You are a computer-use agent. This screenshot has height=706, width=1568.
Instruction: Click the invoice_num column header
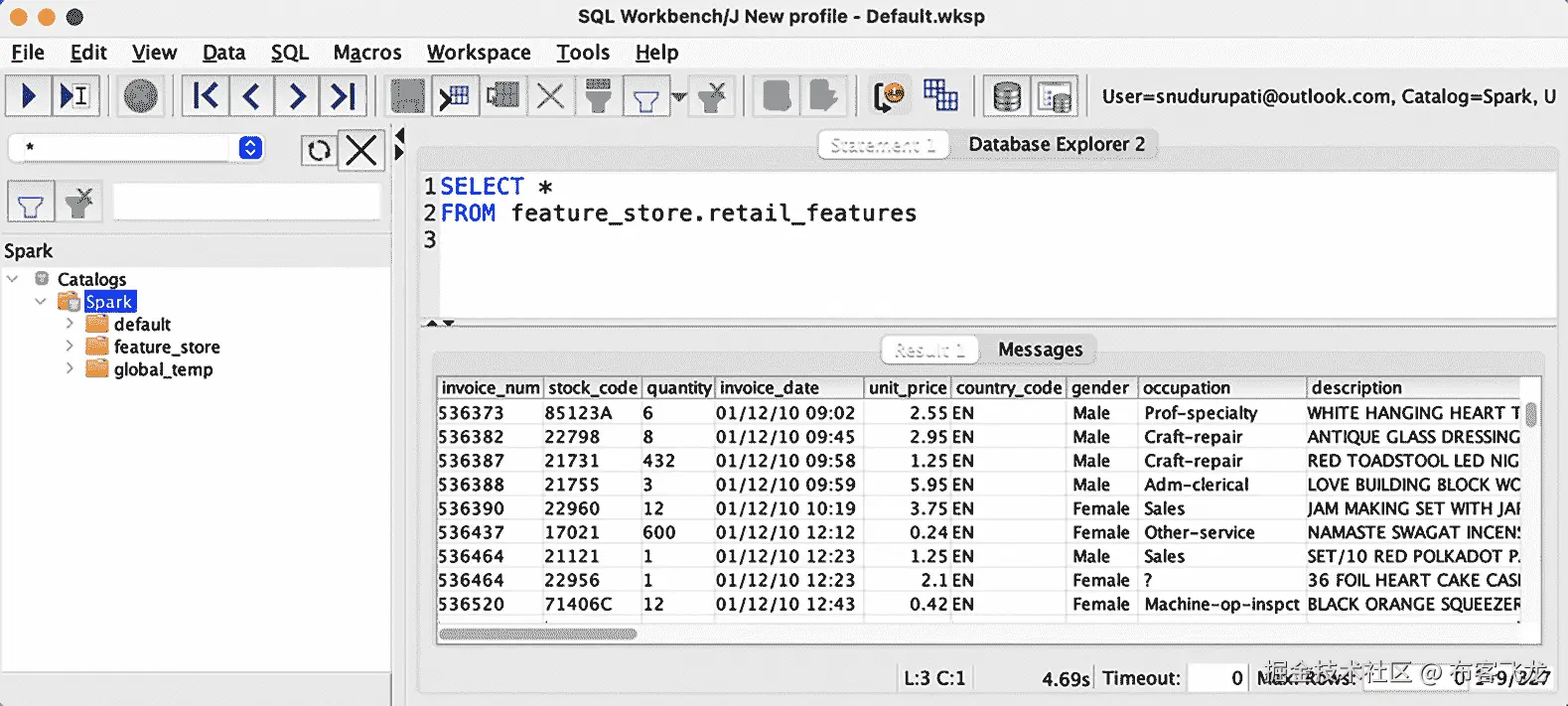[x=491, y=388]
